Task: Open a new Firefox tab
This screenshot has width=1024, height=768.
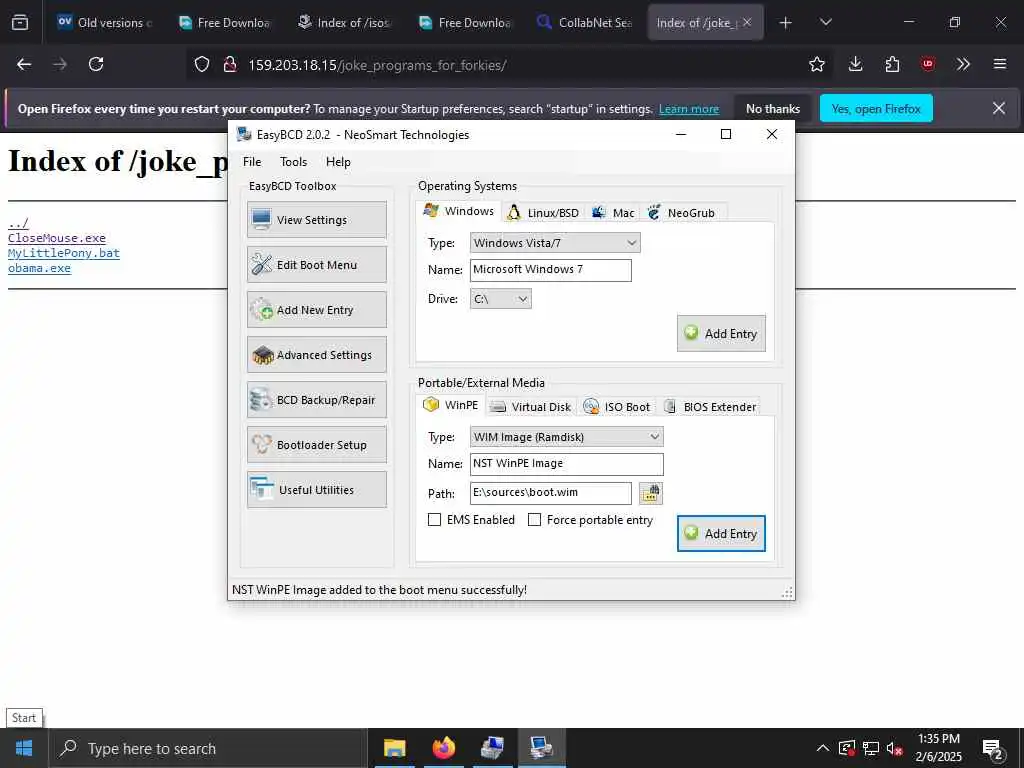Action: click(786, 23)
